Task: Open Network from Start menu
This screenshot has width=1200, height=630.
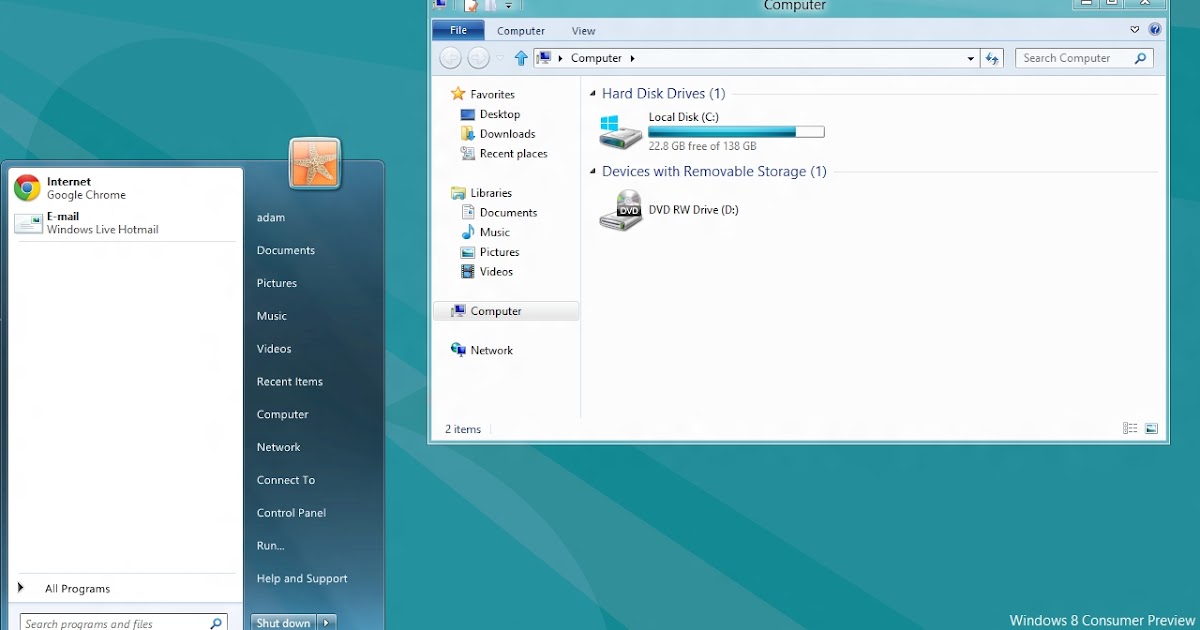Action: (x=279, y=448)
